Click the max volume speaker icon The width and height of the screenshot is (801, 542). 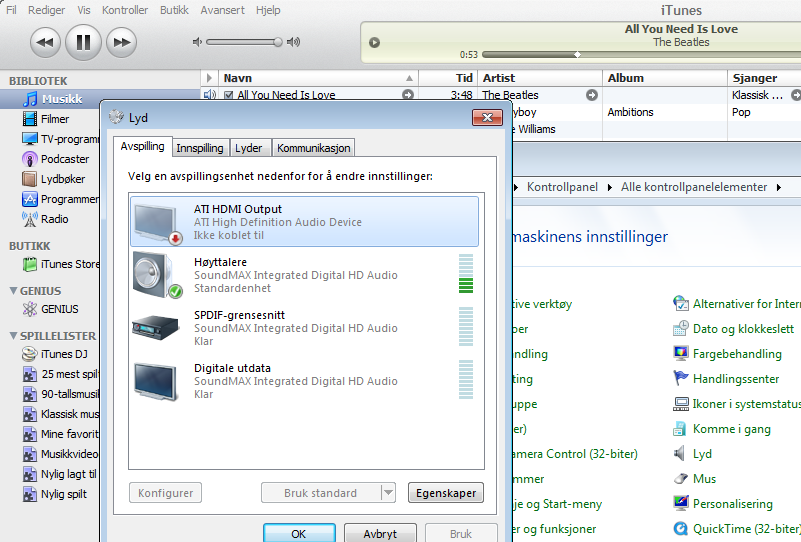click(x=293, y=42)
